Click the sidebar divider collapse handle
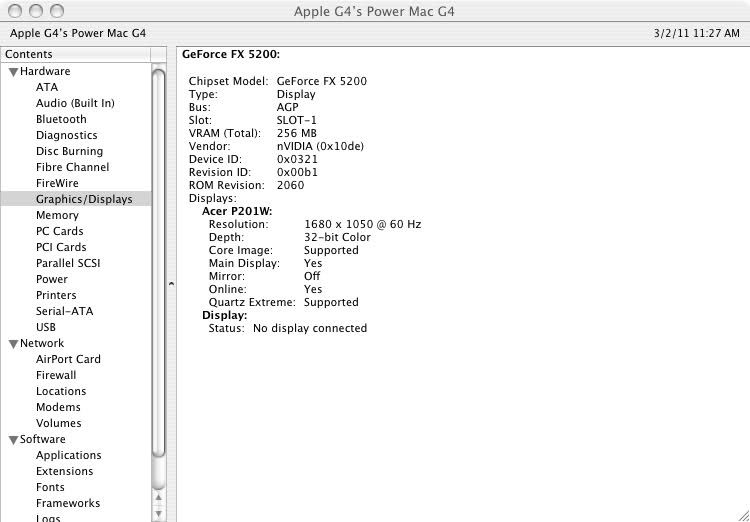The width and height of the screenshot is (750, 522). point(171,284)
